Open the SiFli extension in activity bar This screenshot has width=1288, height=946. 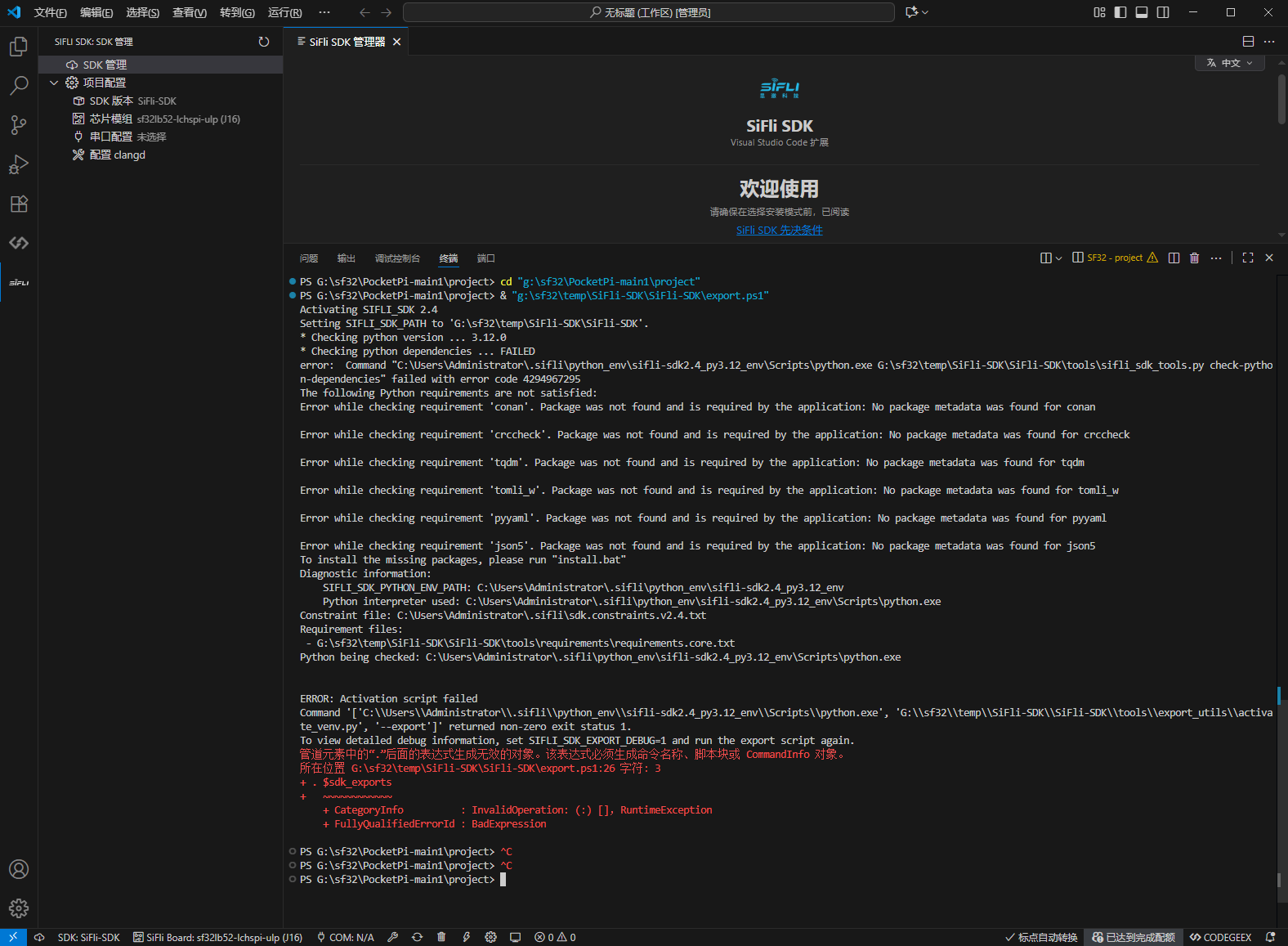pyautogui.click(x=19, y=283)
